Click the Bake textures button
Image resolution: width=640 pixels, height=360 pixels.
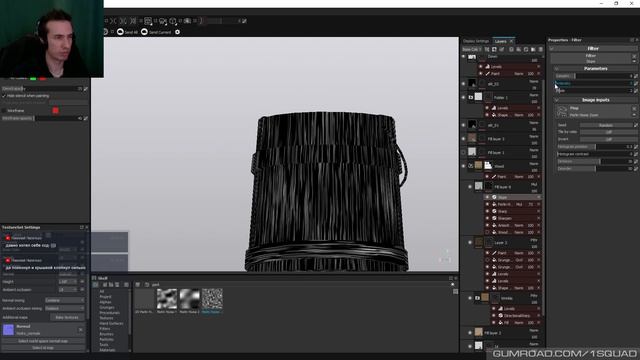coord(67,317)
